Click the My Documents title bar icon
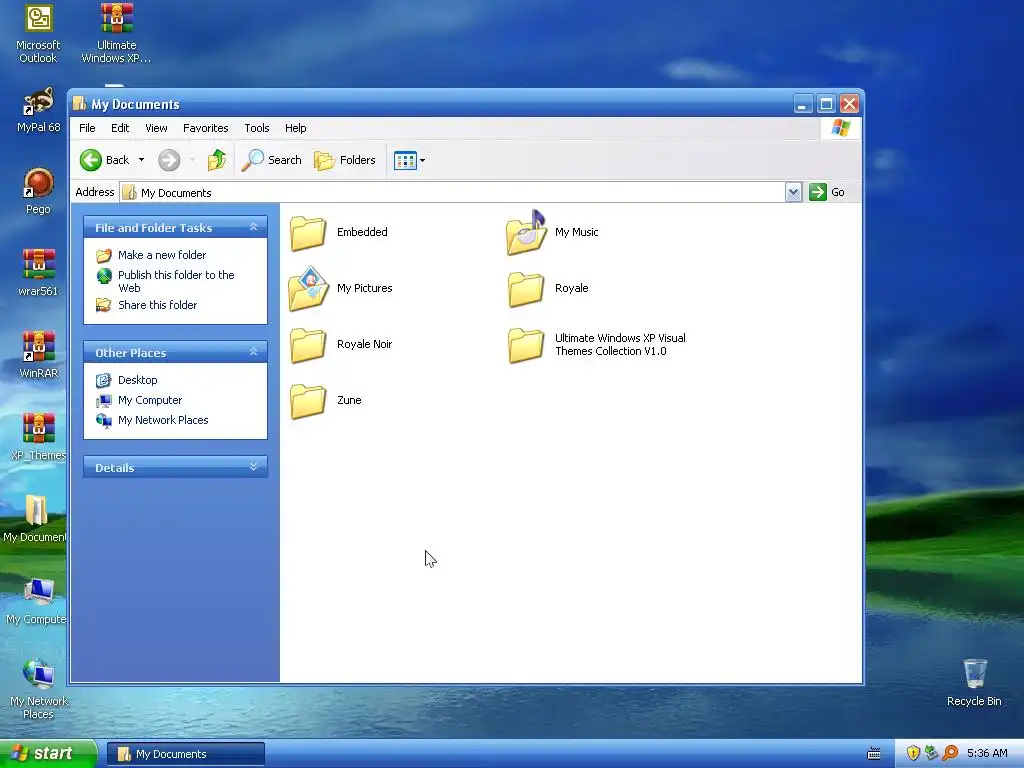The width and height of the screenshot is (1024, 768). click(x=79, y=104)
